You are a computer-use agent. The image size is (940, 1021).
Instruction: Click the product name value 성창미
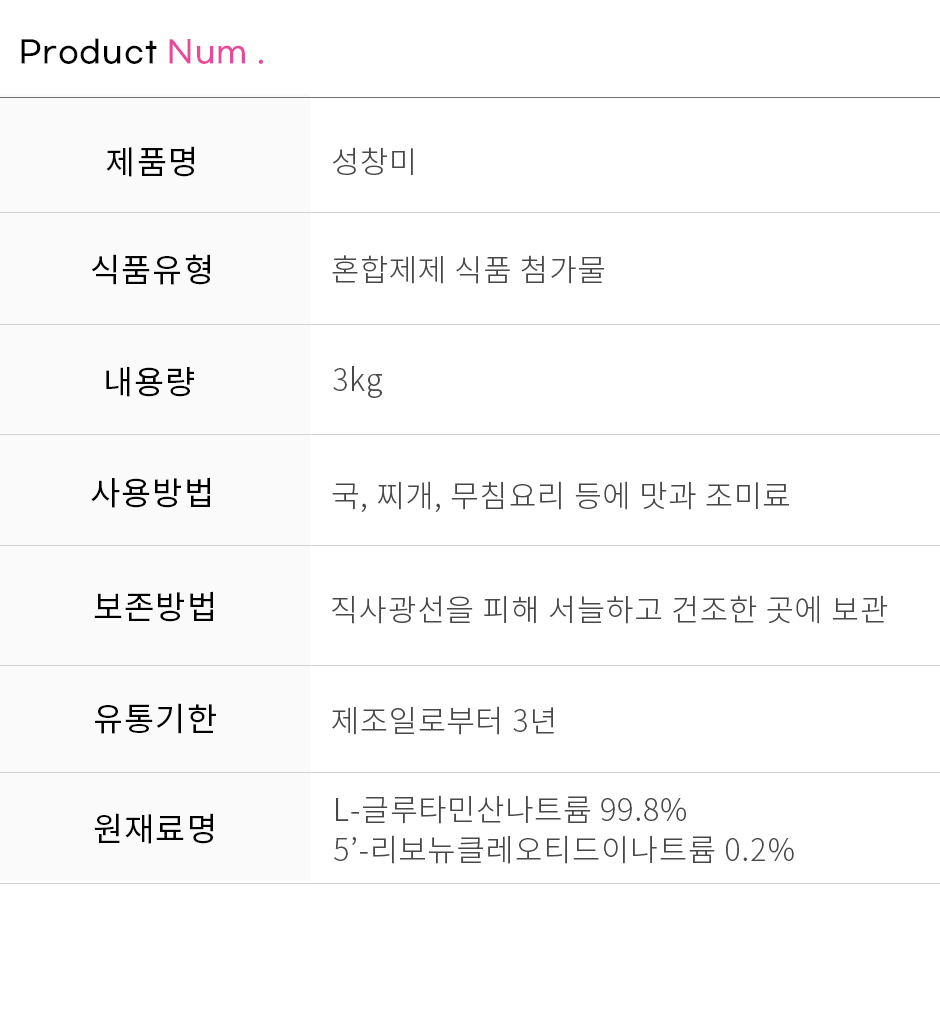[x=374, y=161]
